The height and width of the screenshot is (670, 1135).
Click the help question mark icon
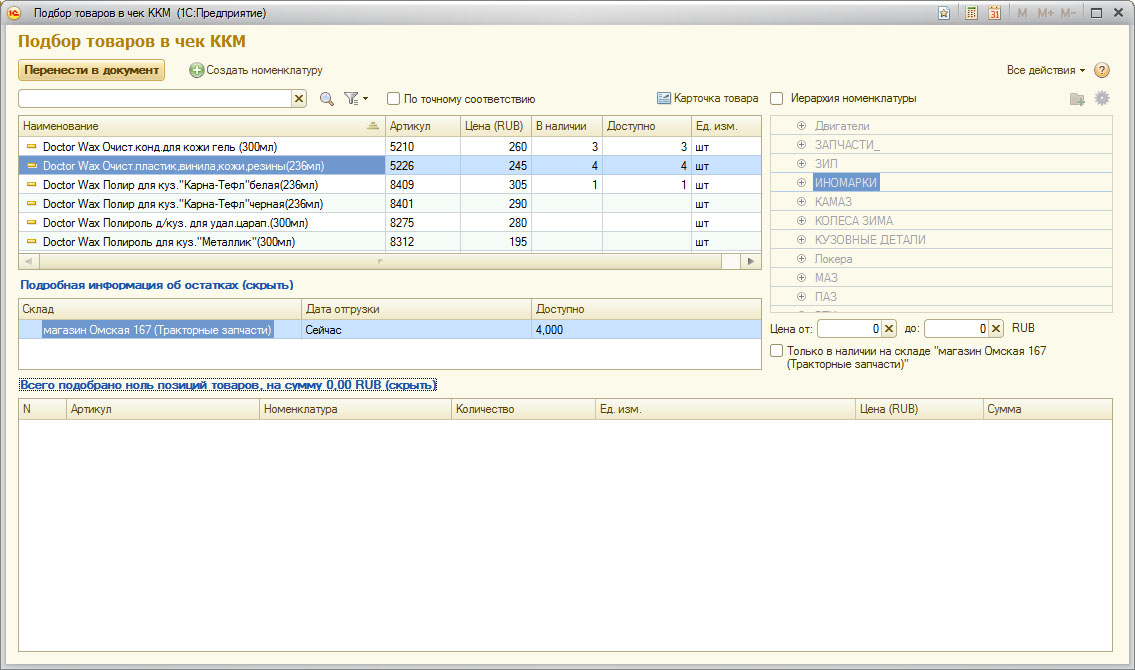(1102, 70)
